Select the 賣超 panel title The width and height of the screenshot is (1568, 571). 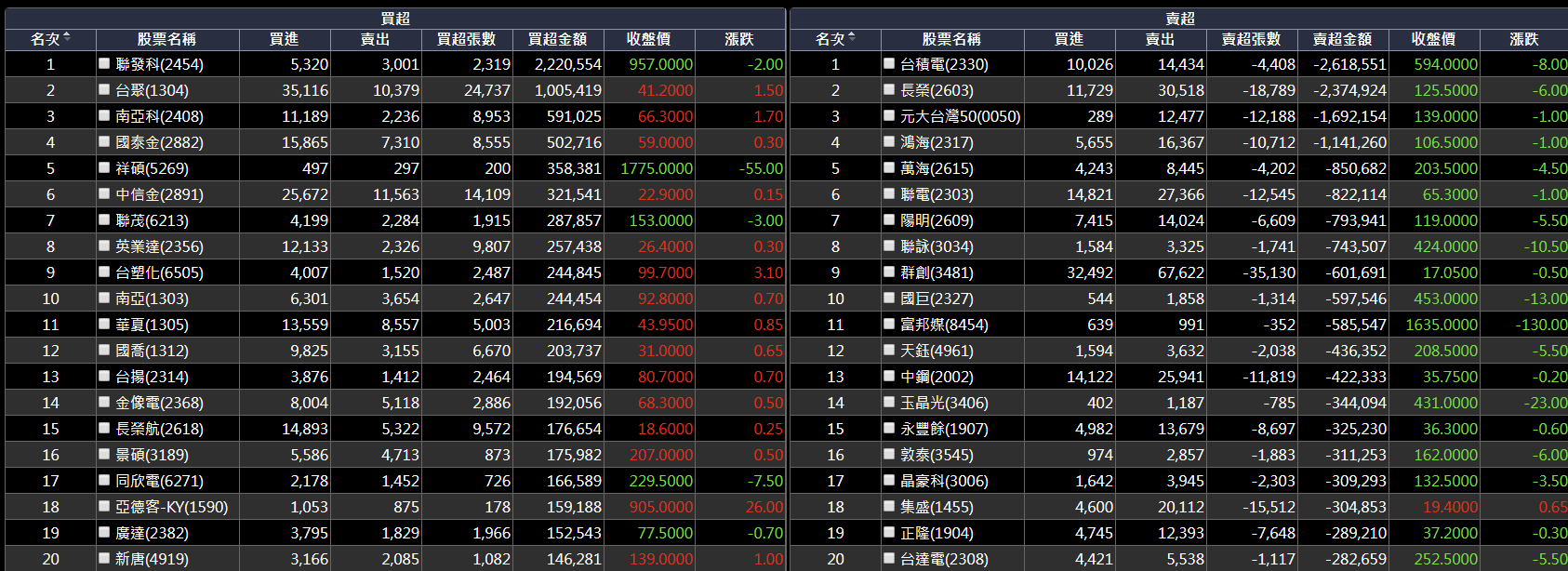[x=1180, y=19]
